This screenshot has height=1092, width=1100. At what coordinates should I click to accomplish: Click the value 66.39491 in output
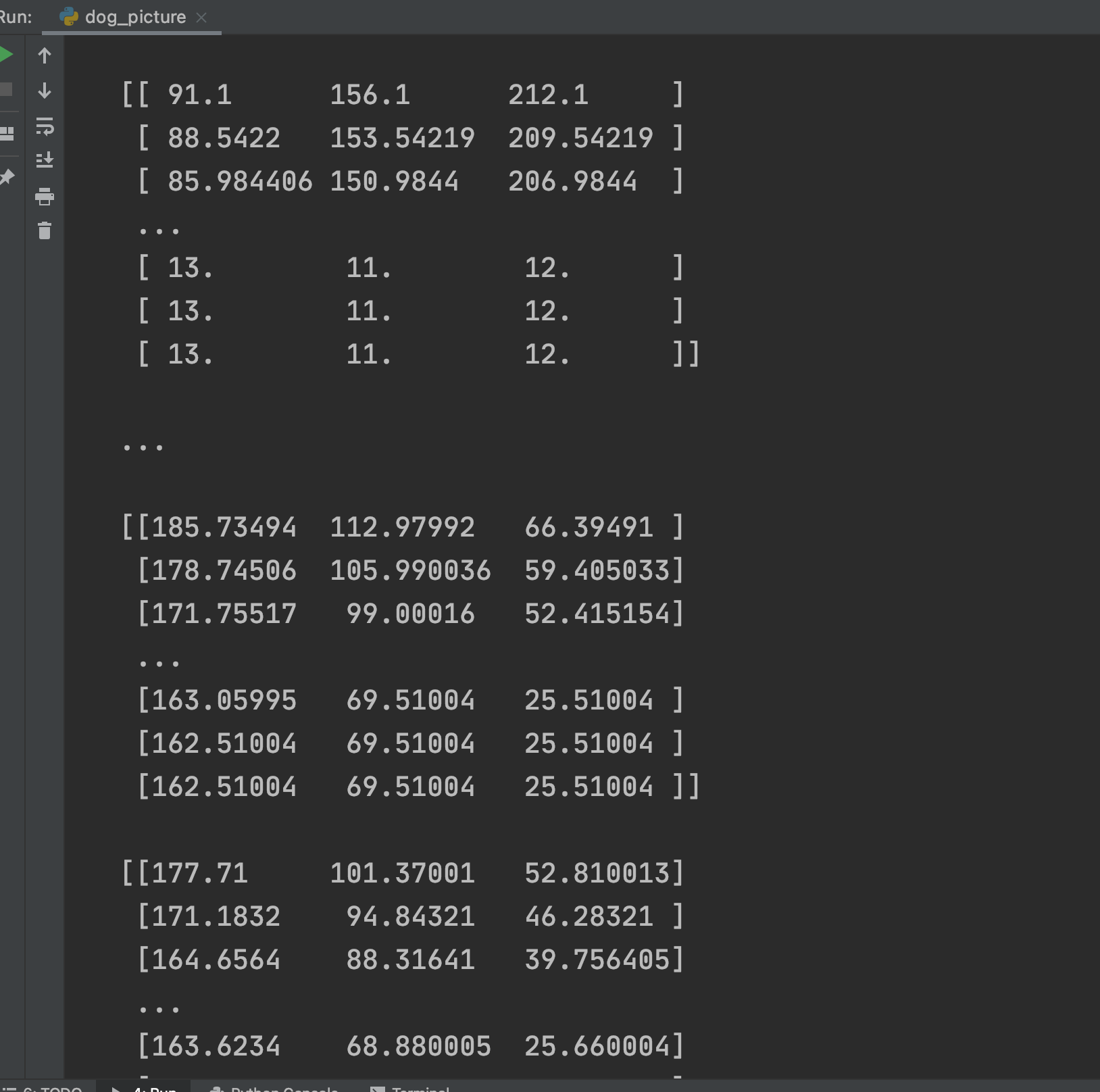(589, 527)
